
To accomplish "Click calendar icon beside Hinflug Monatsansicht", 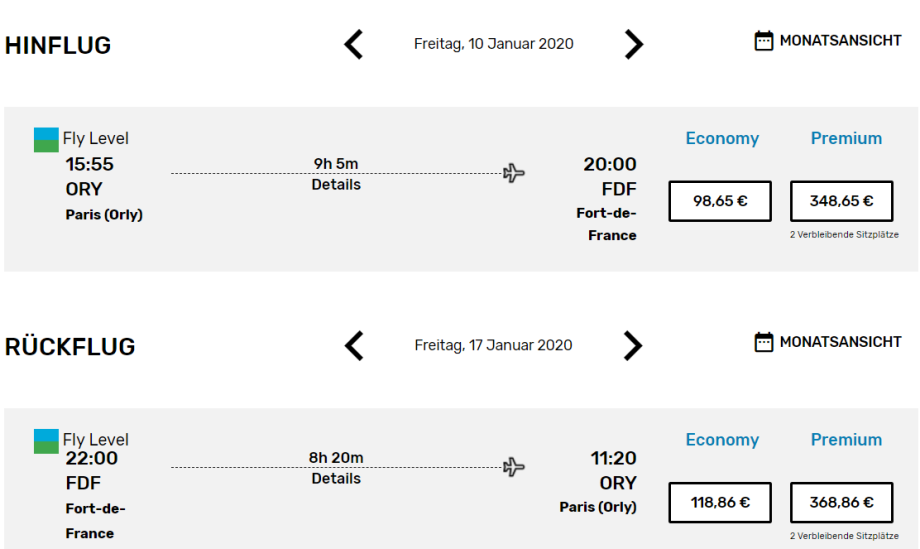I will [x=764, y=41].
